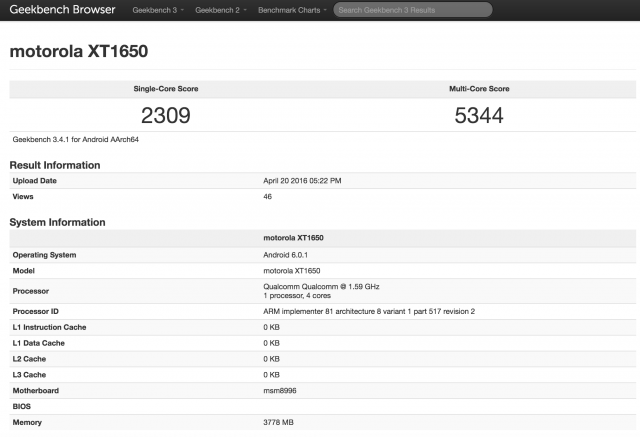The height and width of the screenshot is (437, 640).
Task: Select the L1 Instruction Cache label
Action: click(49, 328)
